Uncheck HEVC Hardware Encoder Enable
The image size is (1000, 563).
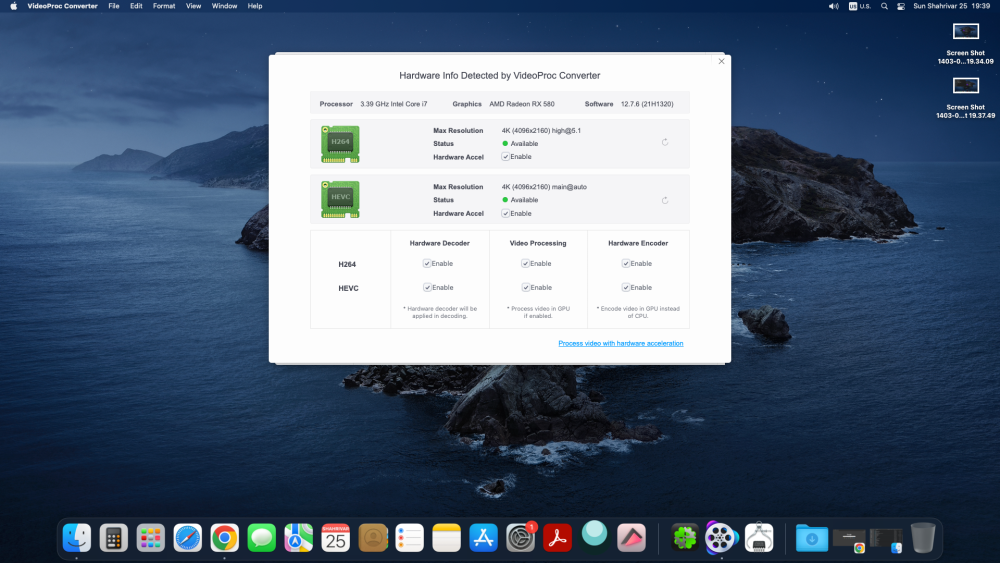[626, 288]
